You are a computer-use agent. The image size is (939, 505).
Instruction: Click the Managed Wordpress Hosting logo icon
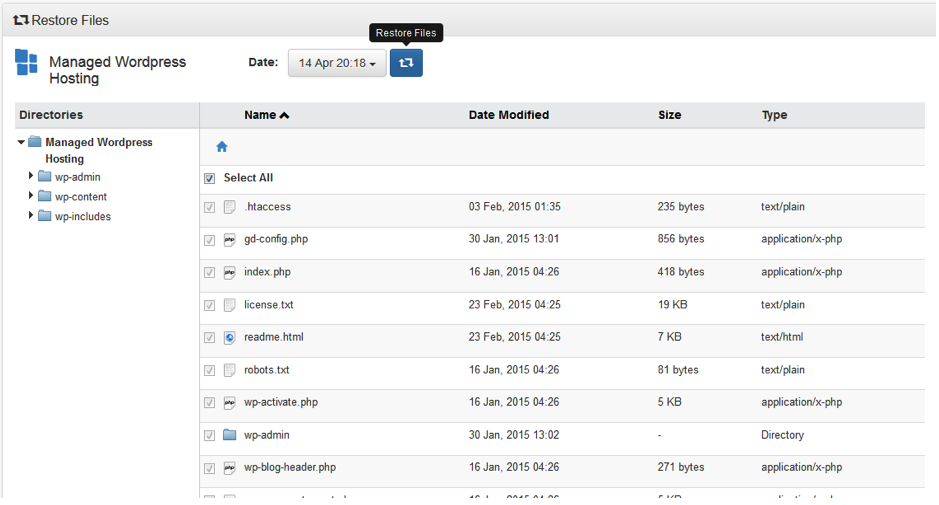[x=26, y=63]
